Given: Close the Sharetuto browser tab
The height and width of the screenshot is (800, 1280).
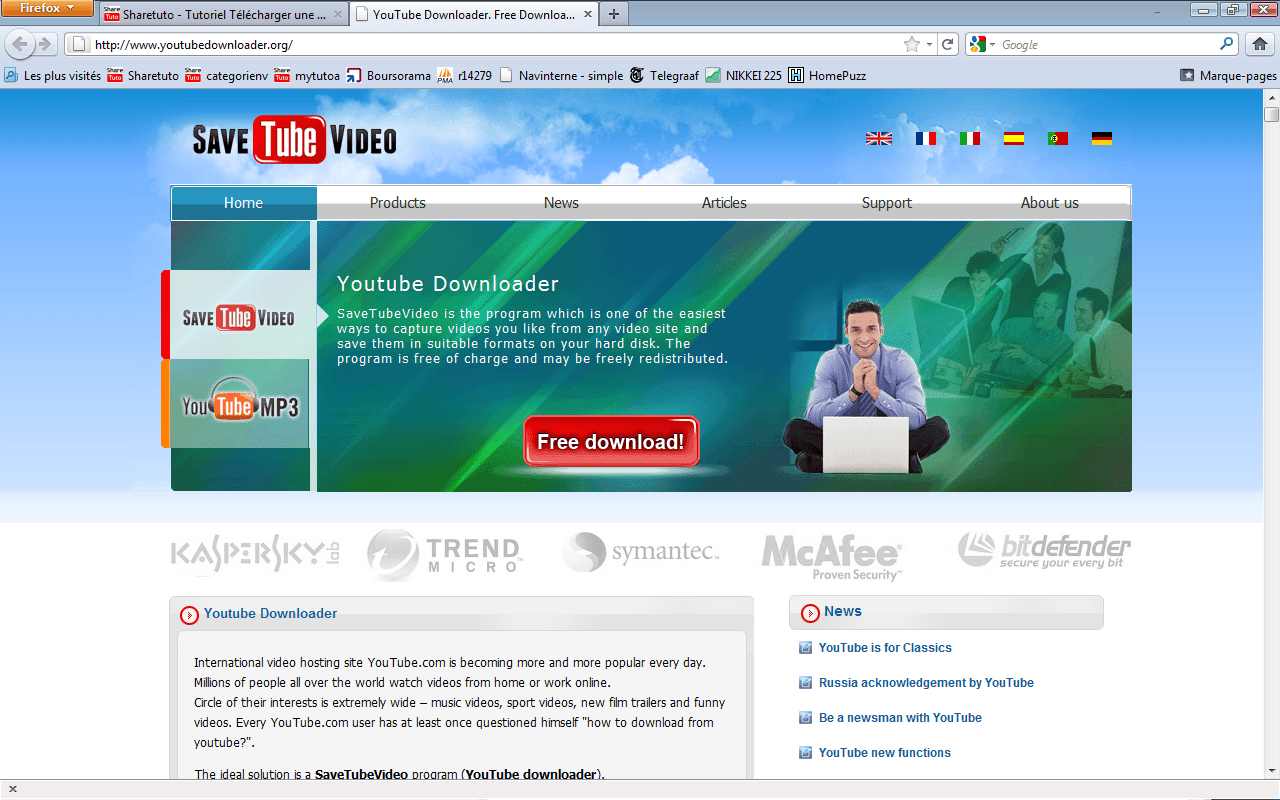Looking at the screenshot, I should 337,15.
